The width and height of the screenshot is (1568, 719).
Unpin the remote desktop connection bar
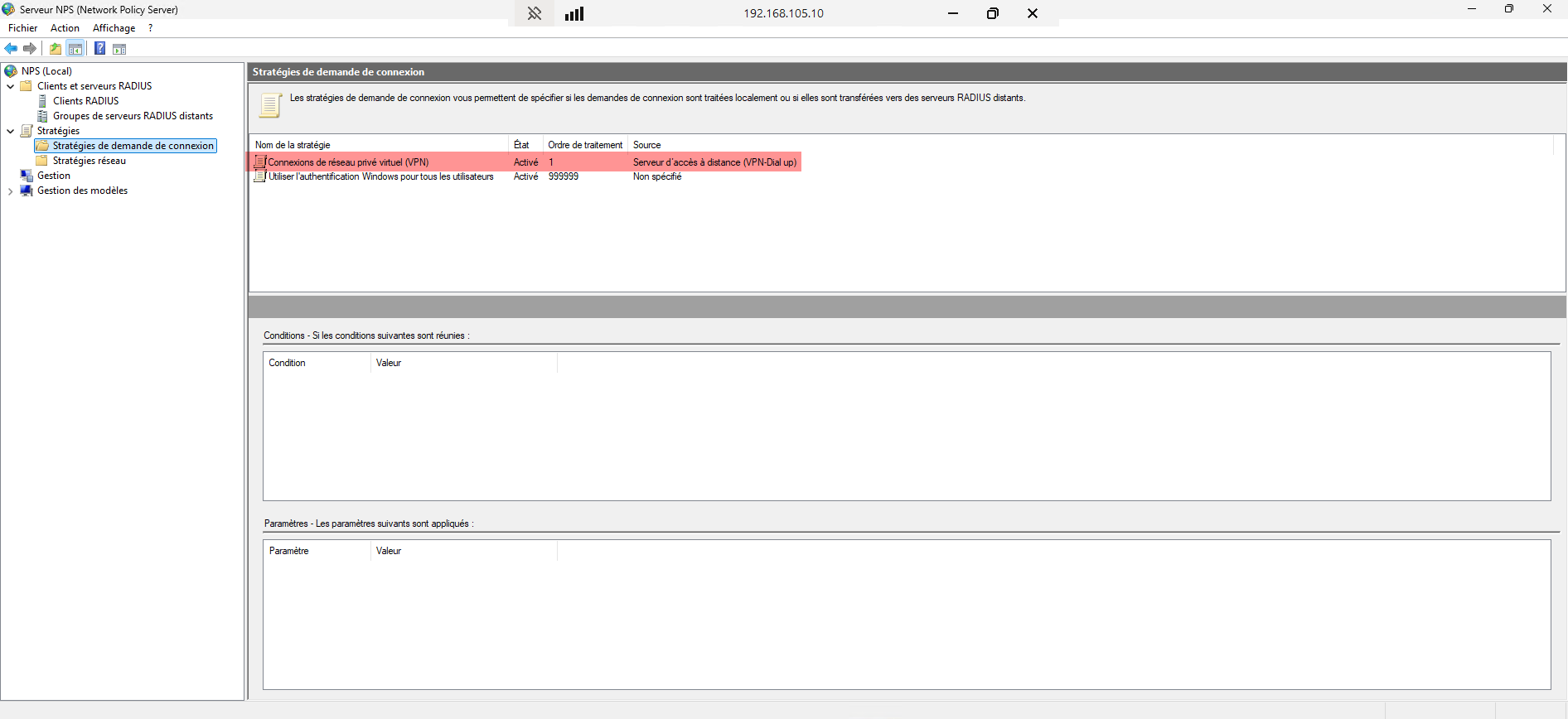point(535,13)
